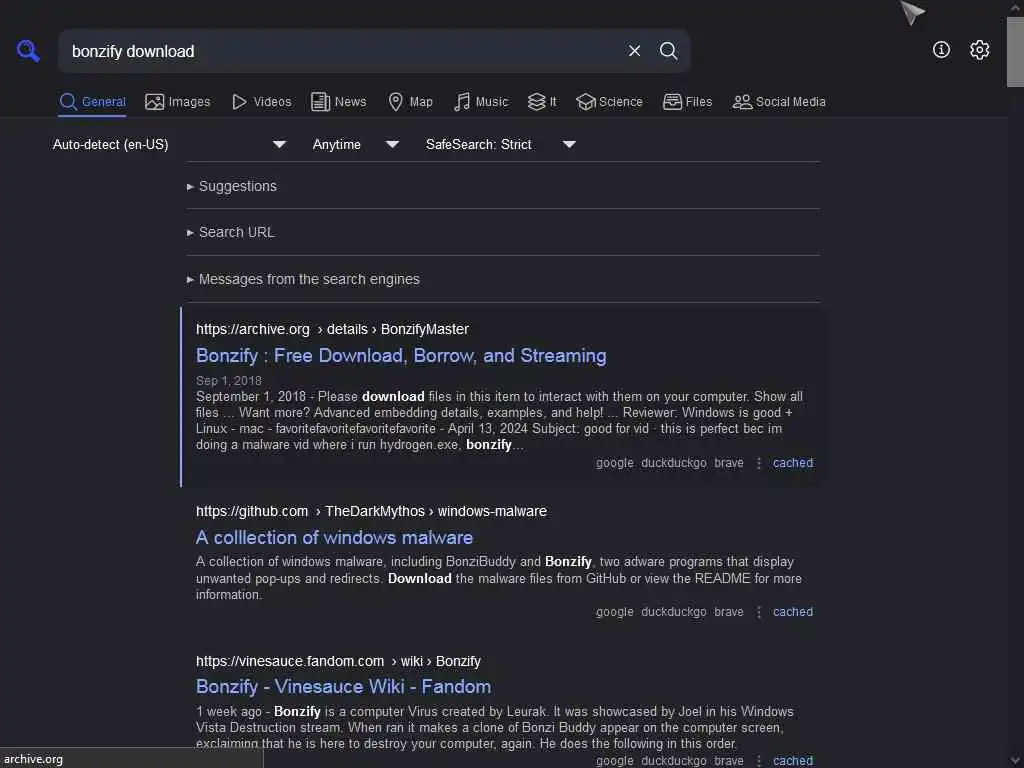Switch to the News tab

339,102
